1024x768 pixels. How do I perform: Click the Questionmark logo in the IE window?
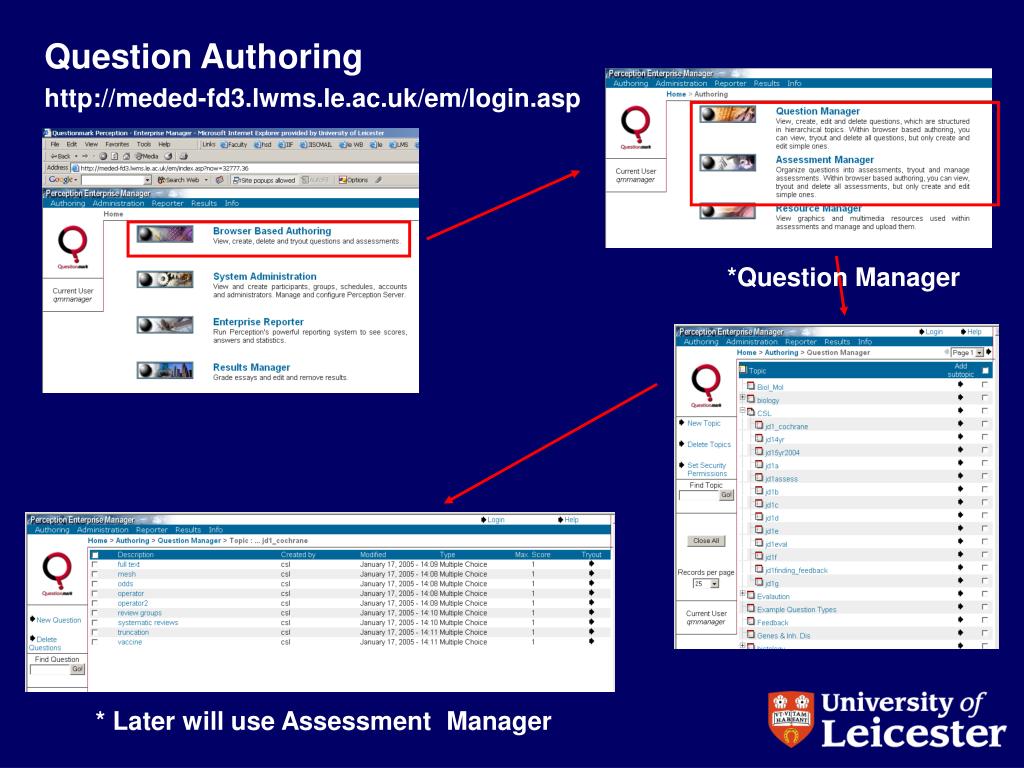pos(72,246)
